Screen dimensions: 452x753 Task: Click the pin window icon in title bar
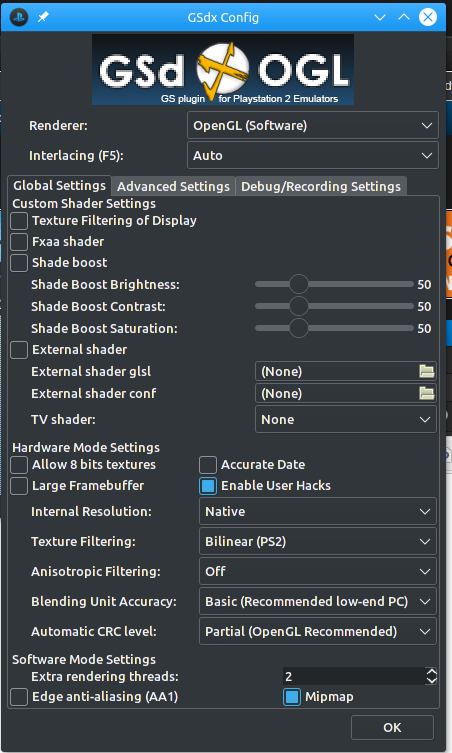coord(43,17)
